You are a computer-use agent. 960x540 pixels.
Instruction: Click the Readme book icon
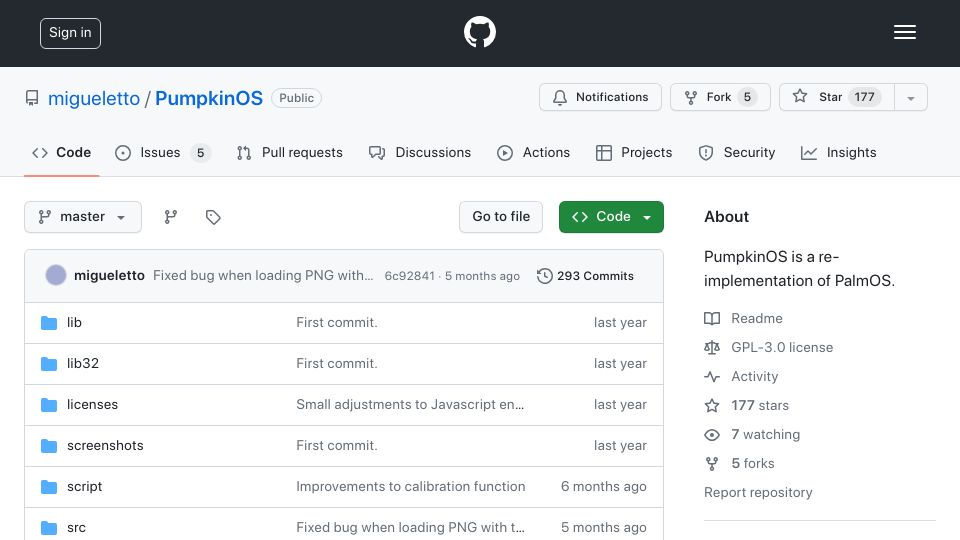(x=711, y=318)
